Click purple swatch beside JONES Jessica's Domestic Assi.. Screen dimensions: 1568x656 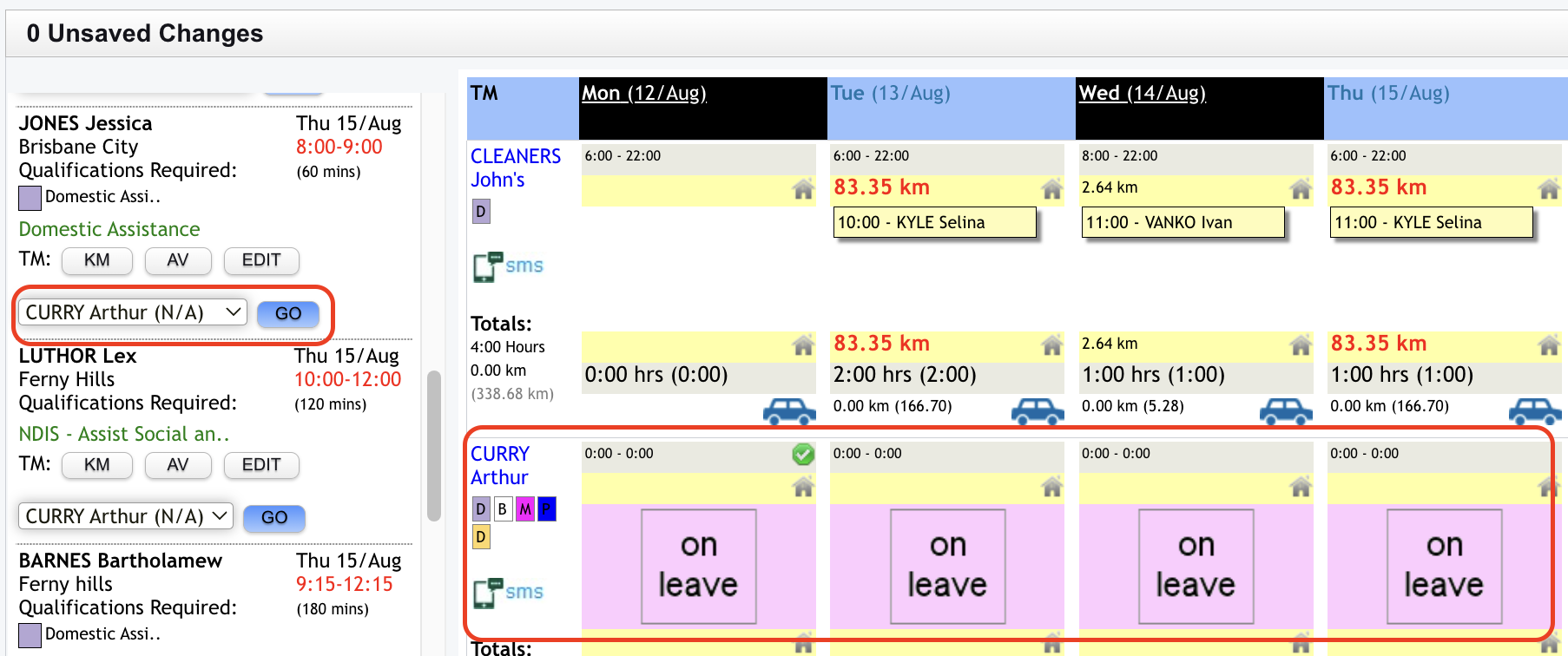click(x=30, y=198)
